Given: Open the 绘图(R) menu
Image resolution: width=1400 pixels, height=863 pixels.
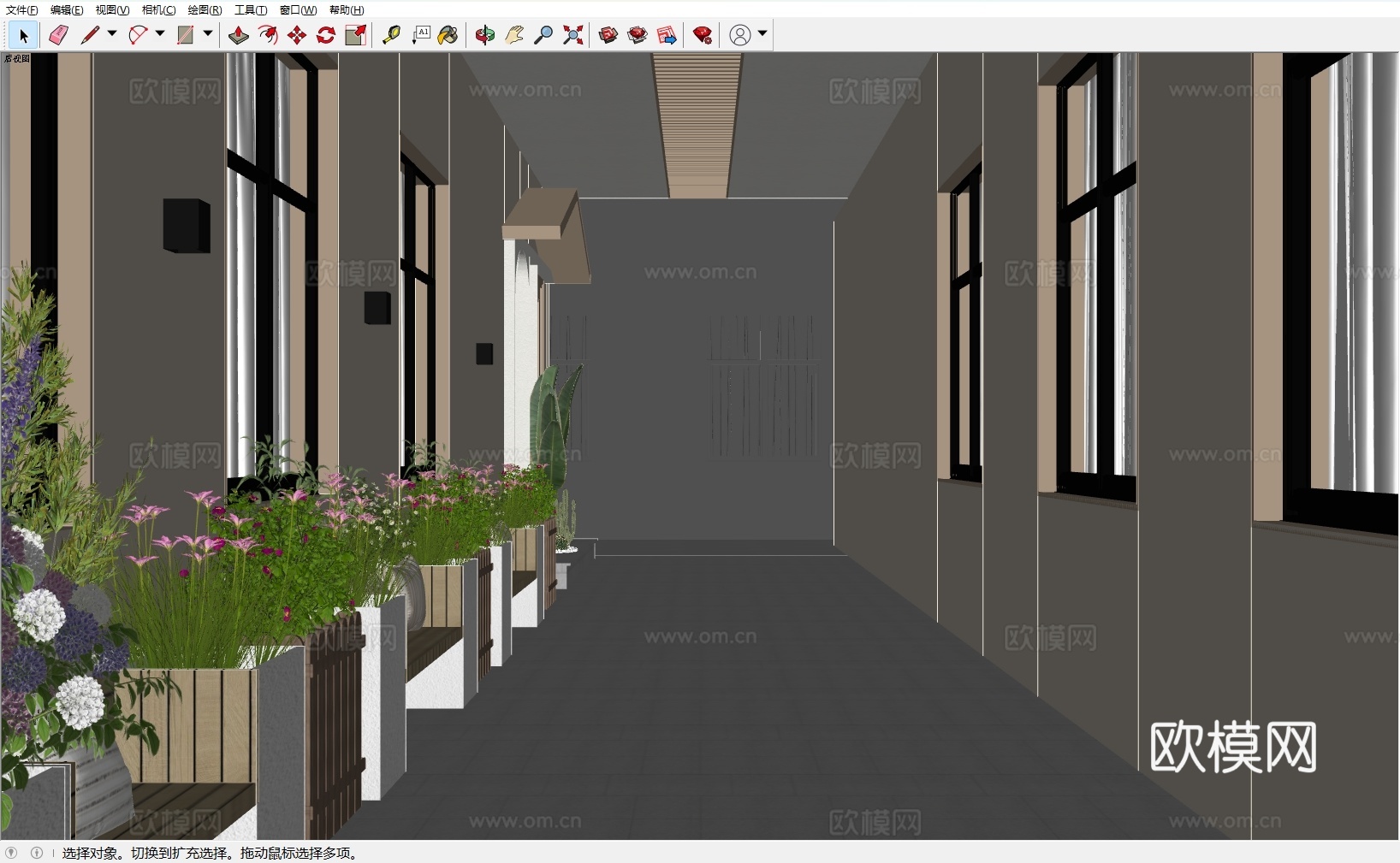Looking at the screenshot, I should point(205,10).
